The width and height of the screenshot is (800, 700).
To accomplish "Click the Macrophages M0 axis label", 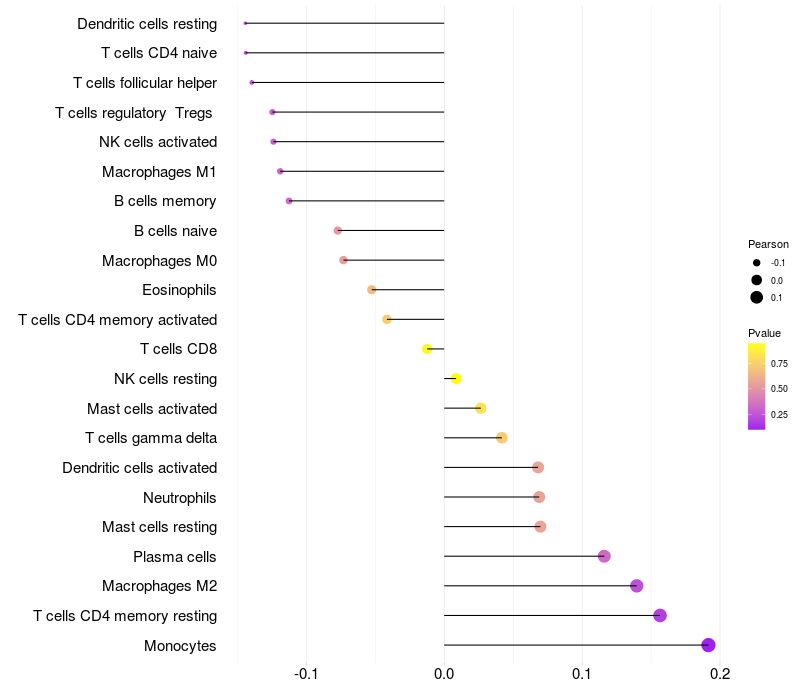I will point(159,261).
